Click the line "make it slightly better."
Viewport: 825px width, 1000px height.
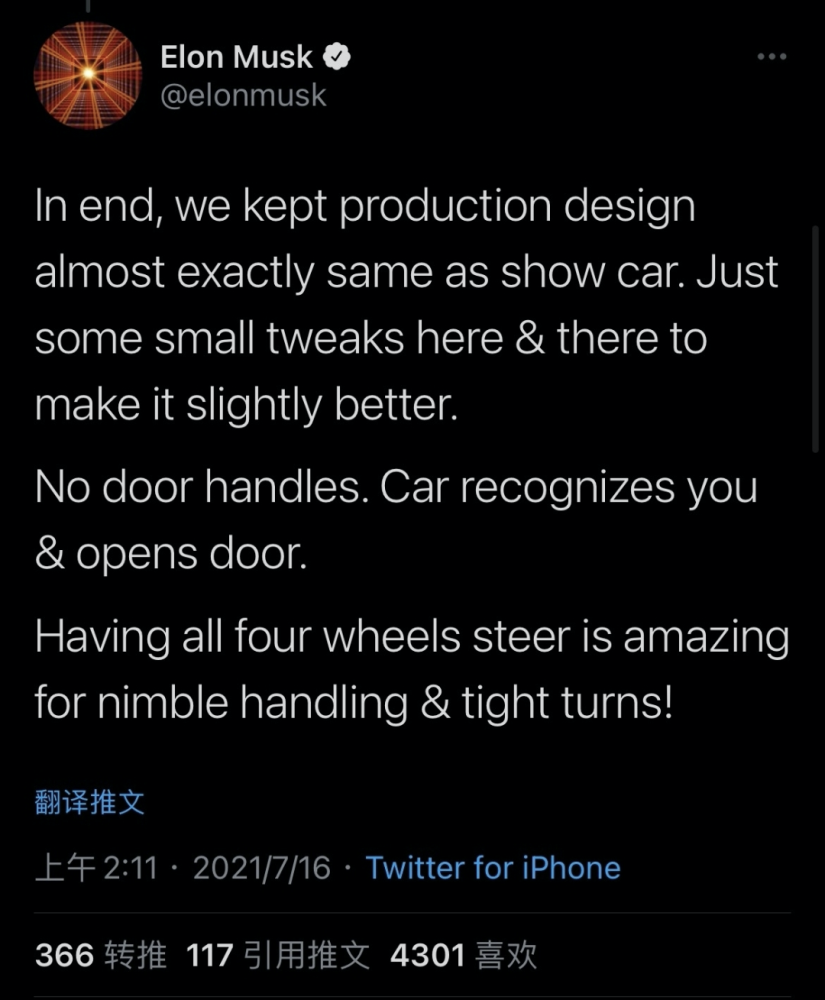(246, 405)
